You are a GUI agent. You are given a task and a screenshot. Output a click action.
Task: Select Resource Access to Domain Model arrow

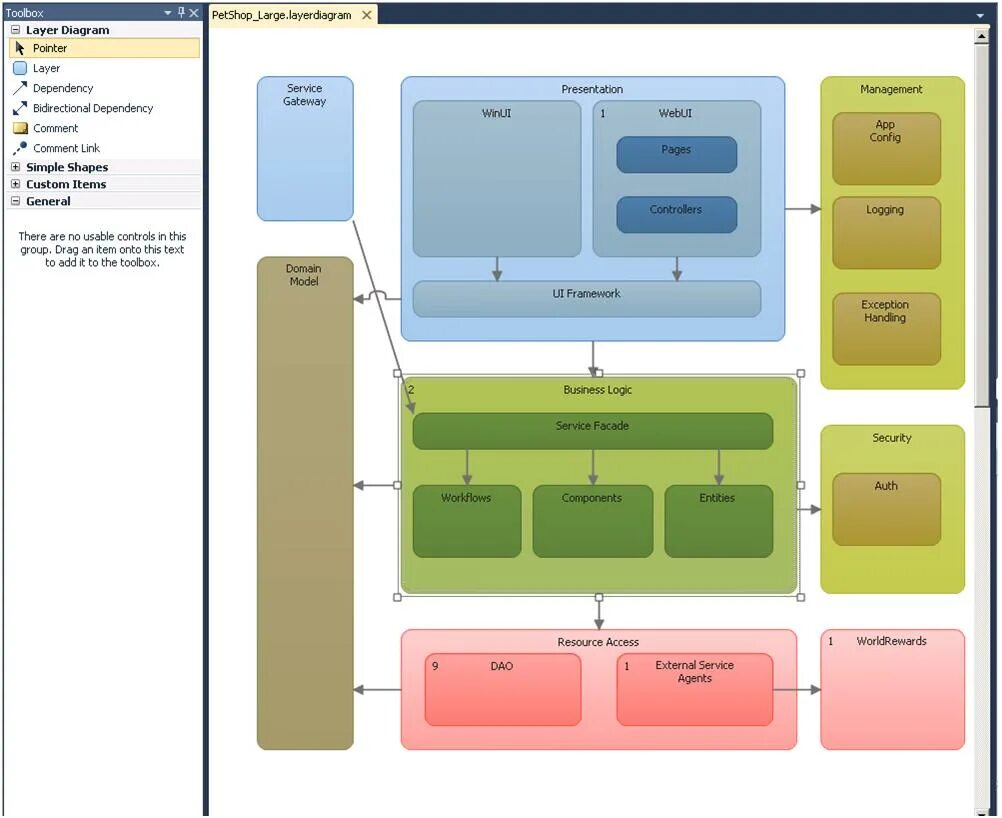pos(377,690)
